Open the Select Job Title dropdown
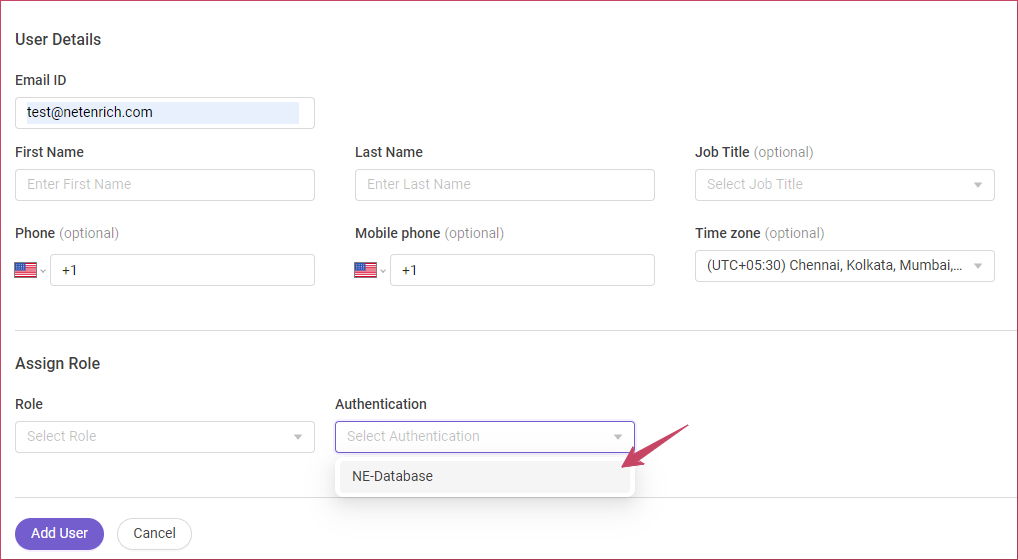1018x560 pixels. [x=845, y=185]
